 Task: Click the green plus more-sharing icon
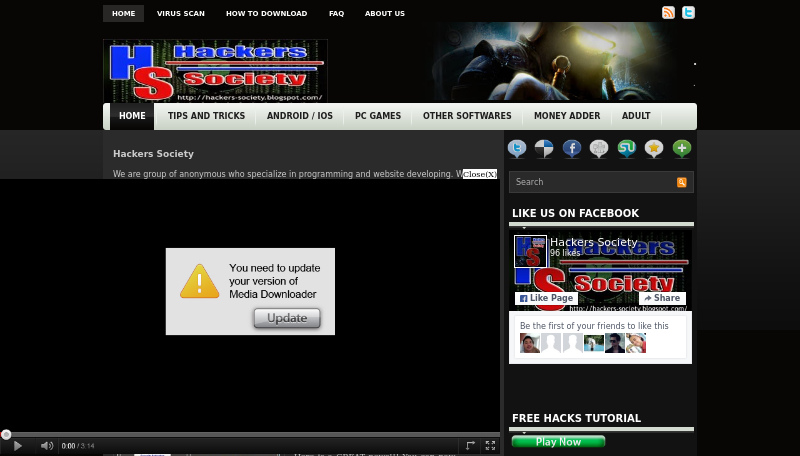[682, 148]
